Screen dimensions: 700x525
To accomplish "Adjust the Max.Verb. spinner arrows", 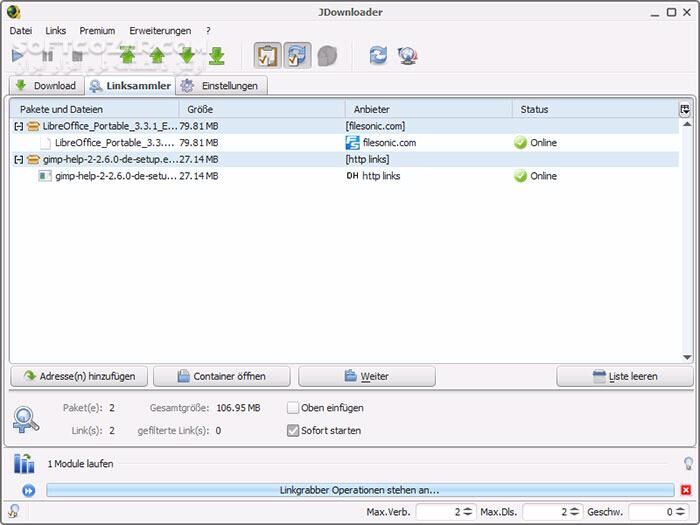I will click(x=467, y=512).
